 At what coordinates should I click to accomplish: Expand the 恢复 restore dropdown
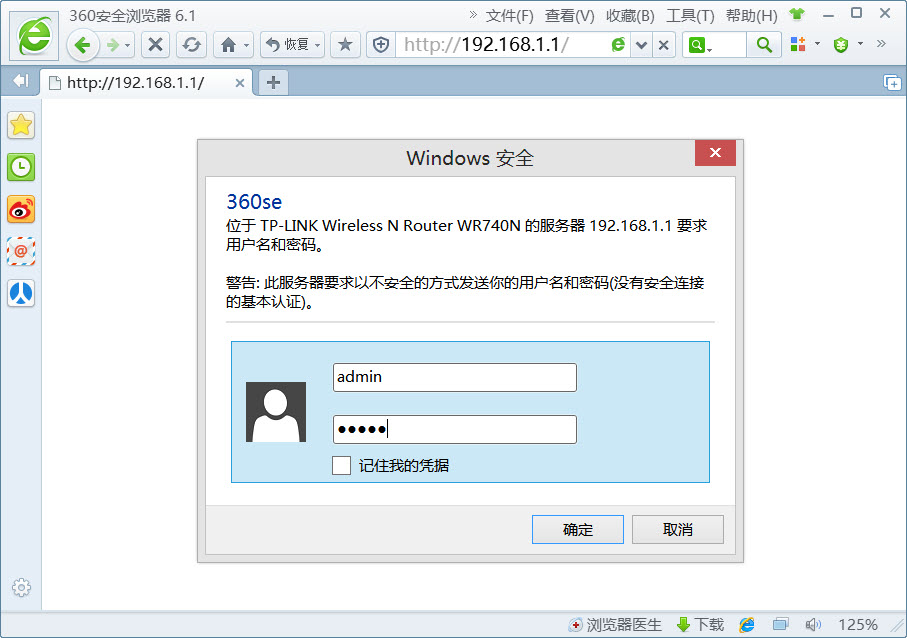tap(317, 45)
